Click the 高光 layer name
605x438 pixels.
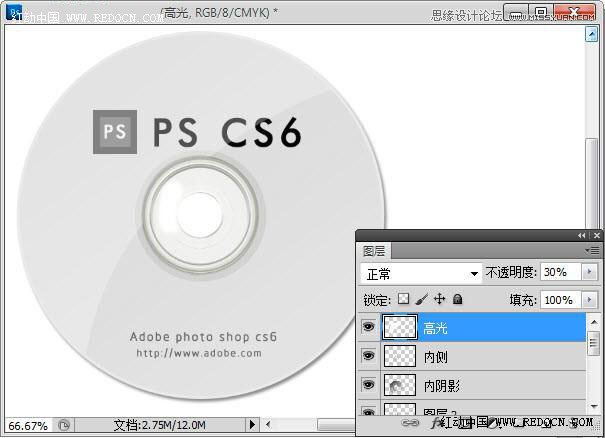(436, 328)
